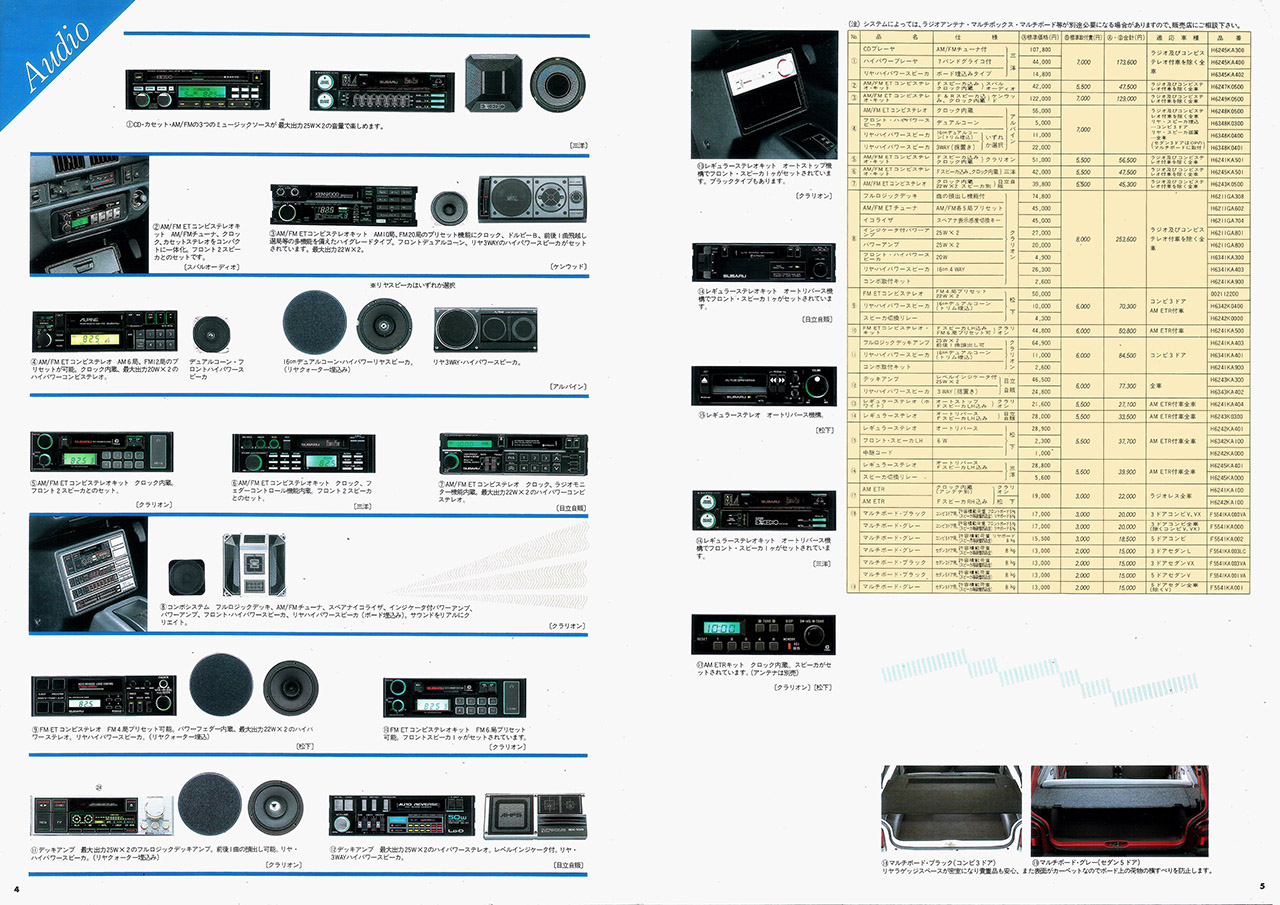This screenshot has height=905, width=1280.
Task: Select the item 10 FM ET Clarion stereo kit photo
Action: [454, 697]
